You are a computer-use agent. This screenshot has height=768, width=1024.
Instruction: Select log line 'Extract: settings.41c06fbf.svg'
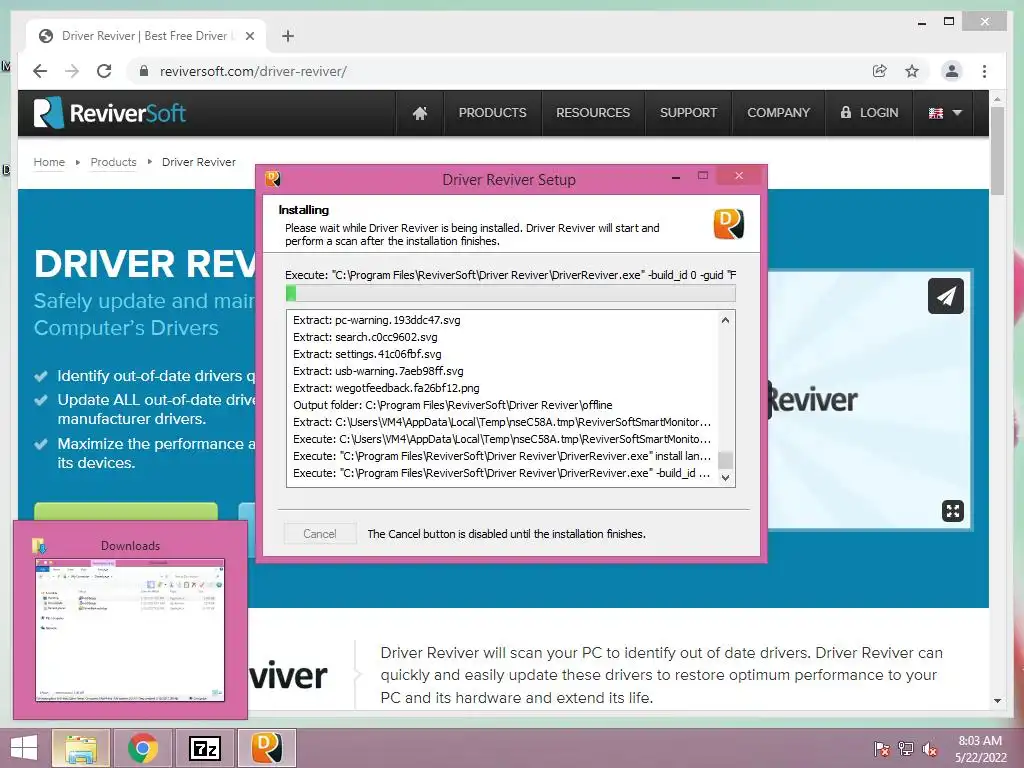point(367,354)
